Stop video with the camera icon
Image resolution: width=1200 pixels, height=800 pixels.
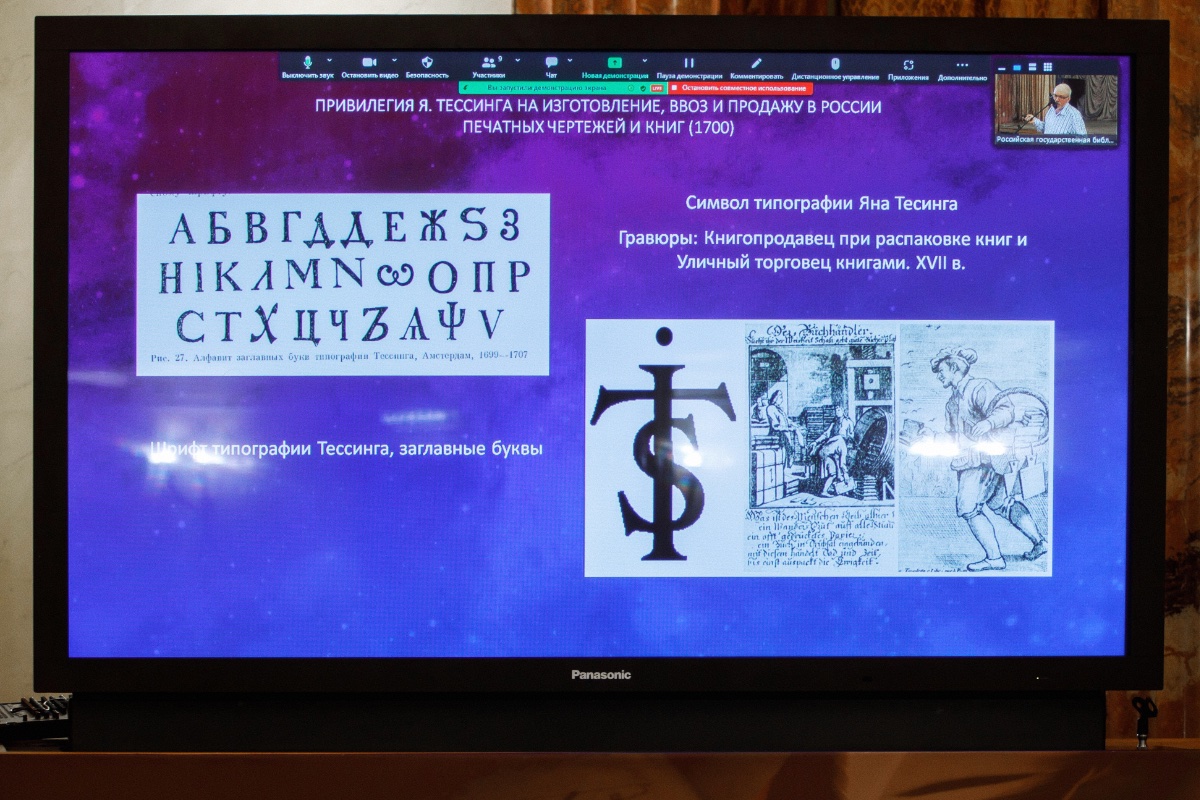(368, 63)
